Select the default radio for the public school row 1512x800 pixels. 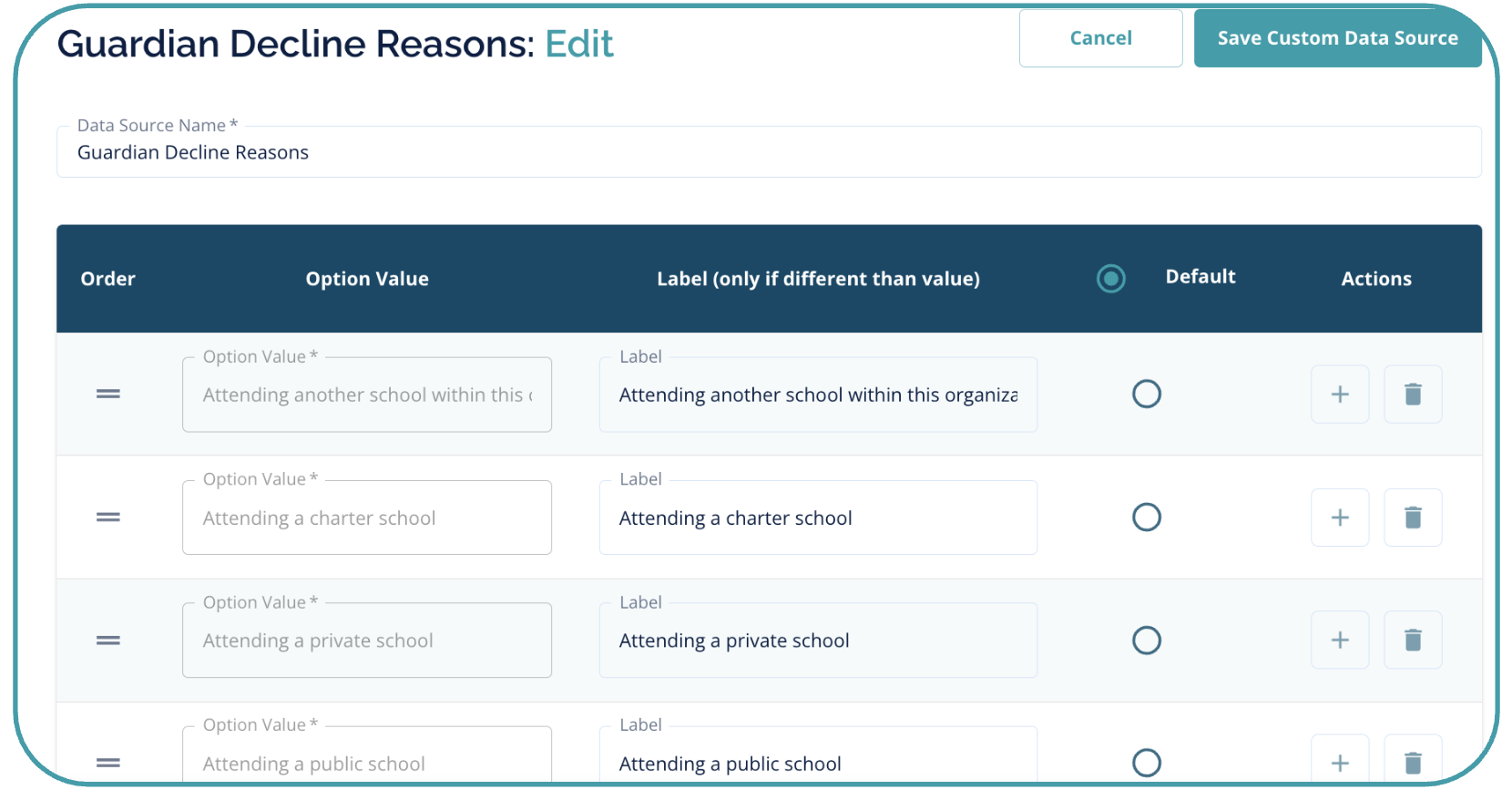1146,762
